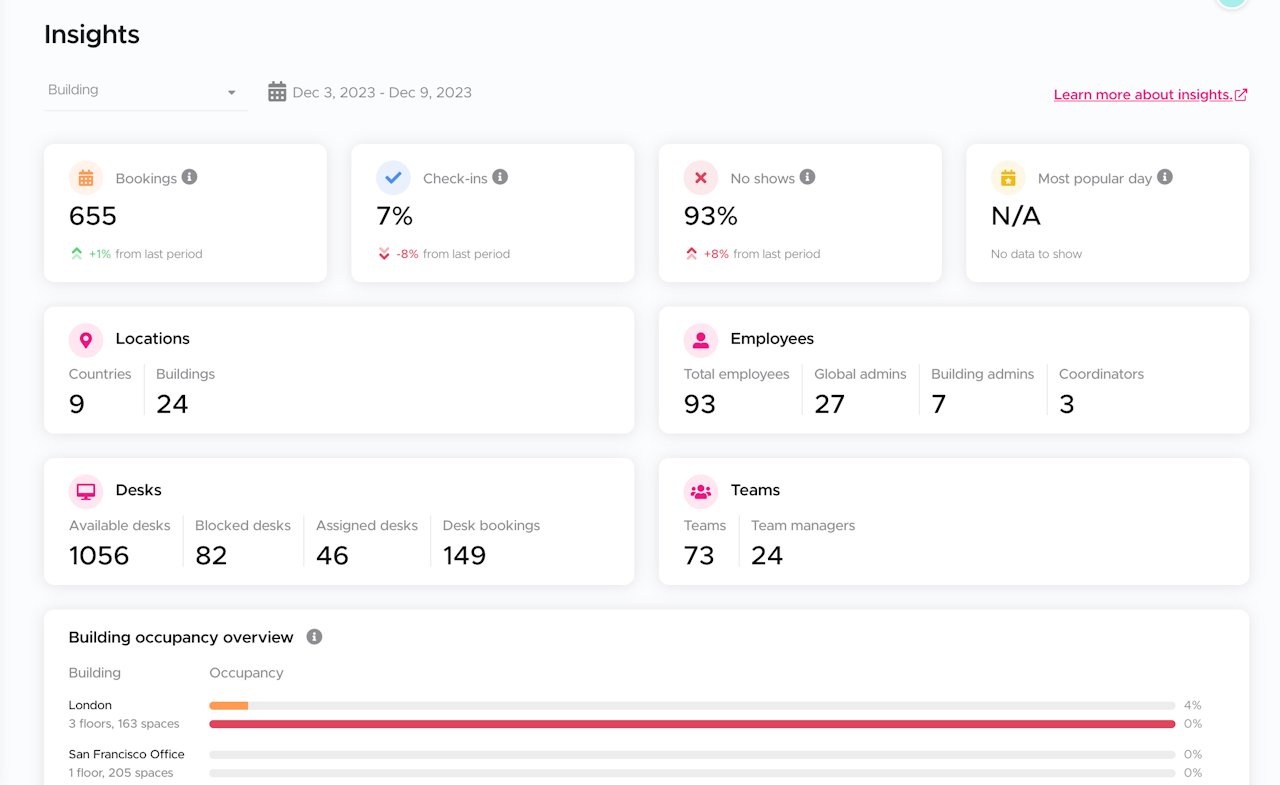The width and height of the screenshot is (1280, 785).
Task: Click the Bookings info icon
Action: point(189,177)
